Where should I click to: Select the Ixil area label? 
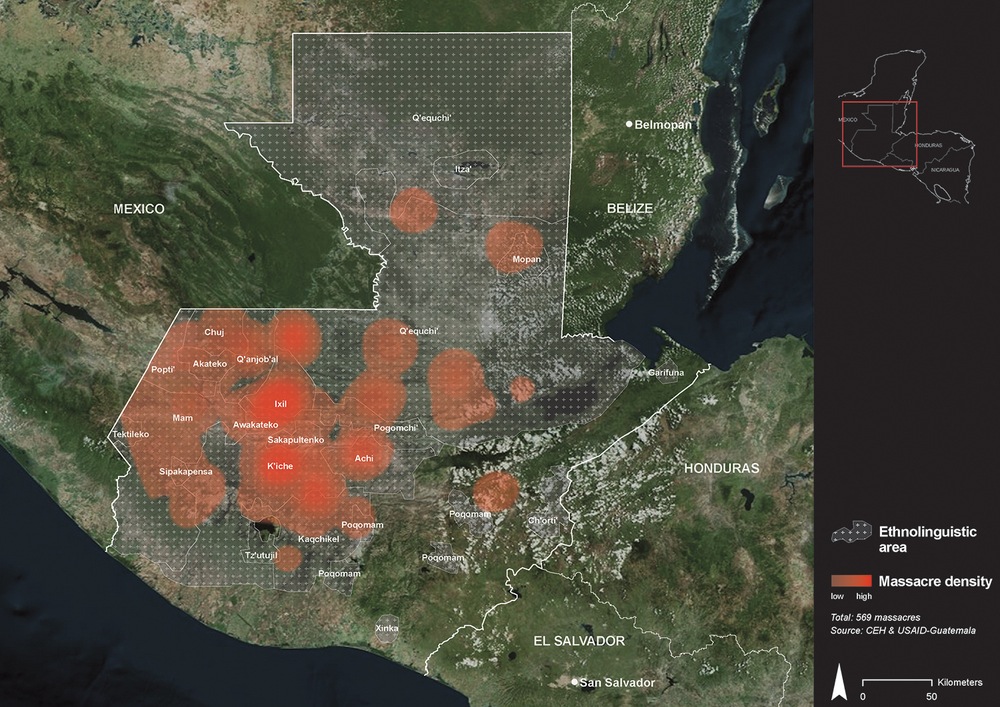click(280, 404)
